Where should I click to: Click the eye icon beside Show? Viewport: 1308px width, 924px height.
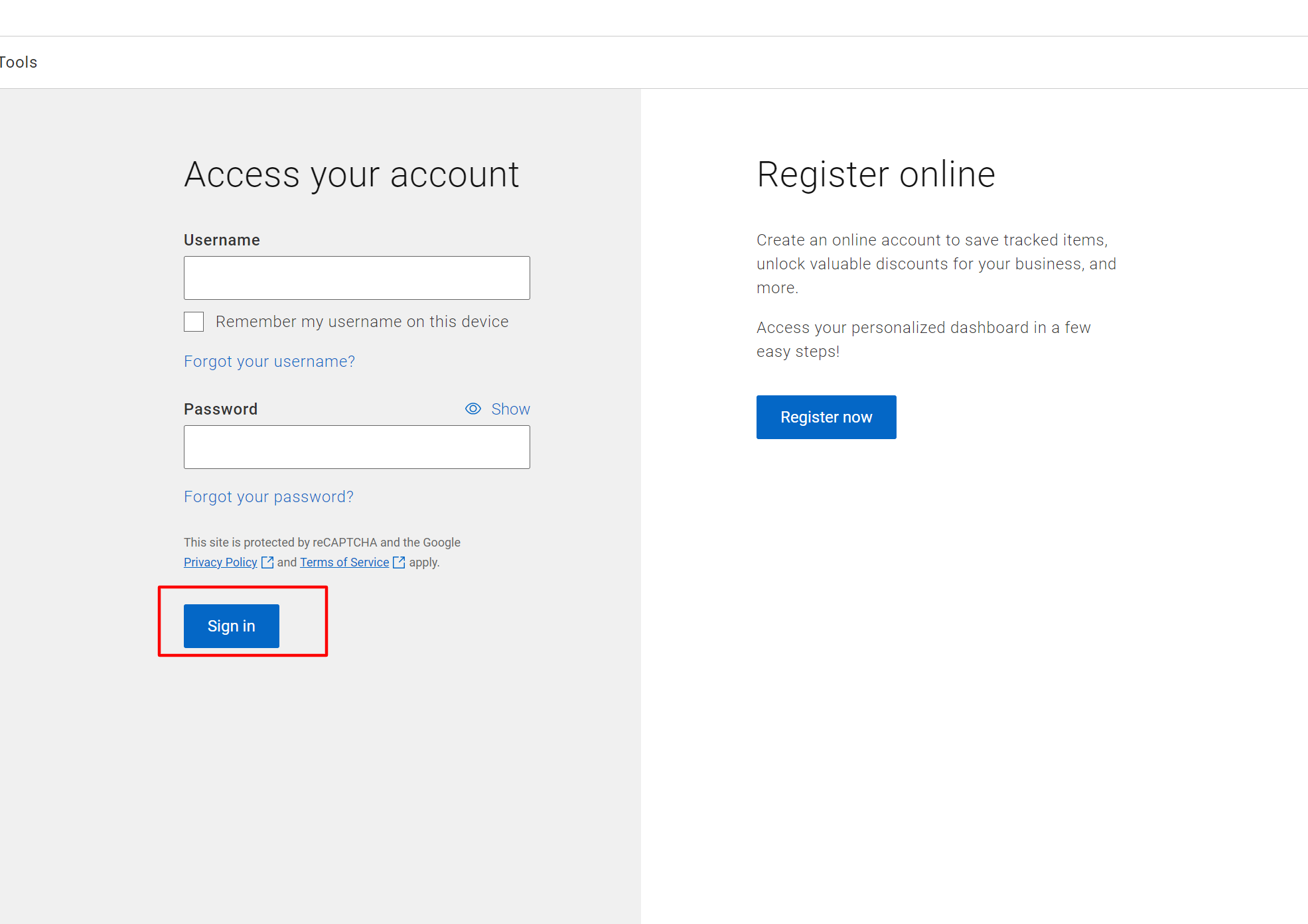(473, 409)
